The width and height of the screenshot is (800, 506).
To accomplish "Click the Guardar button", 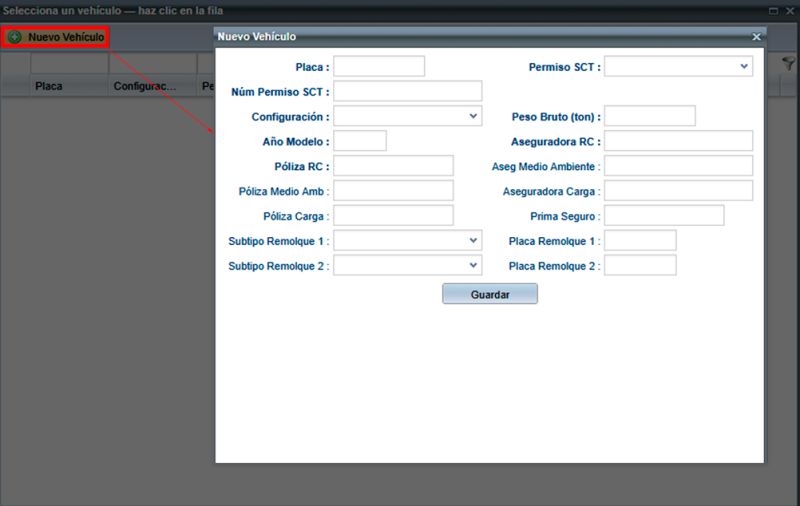I will [490, 294].
